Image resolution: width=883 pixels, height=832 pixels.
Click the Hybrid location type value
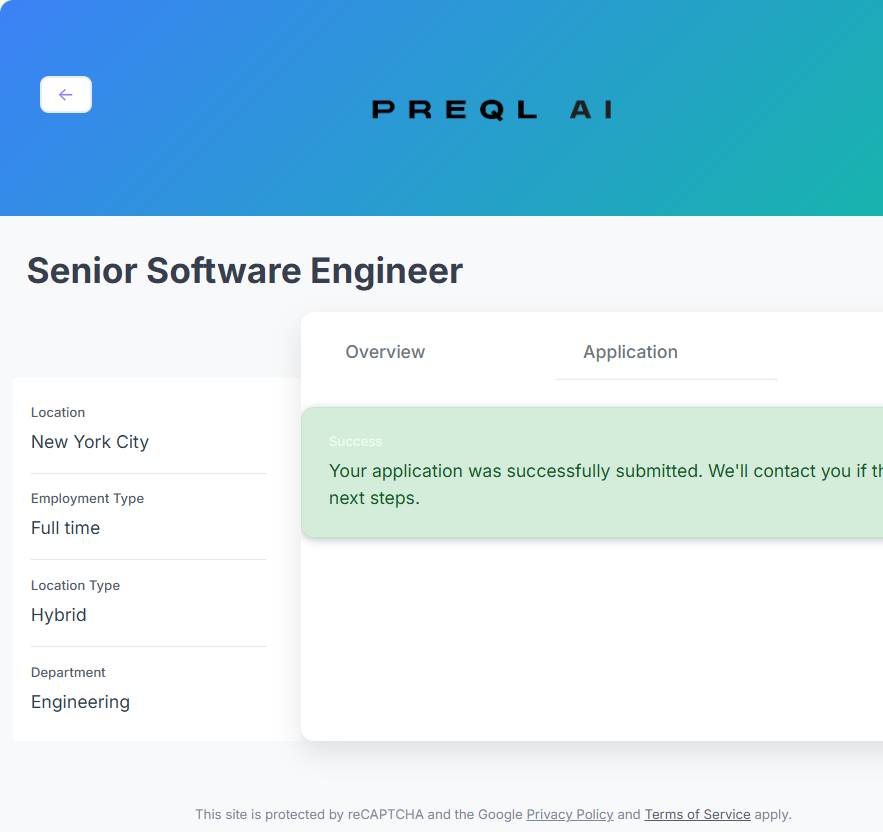(x=59, y=615)
